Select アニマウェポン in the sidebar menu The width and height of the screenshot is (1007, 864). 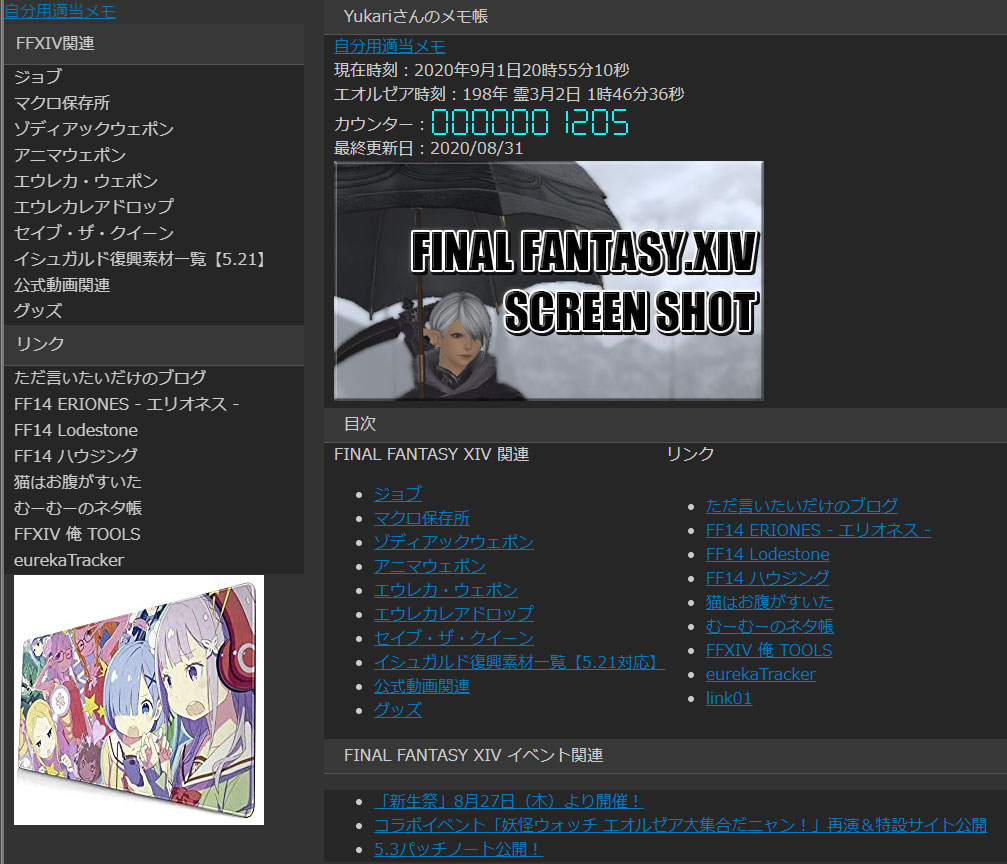tap(69, 155)
